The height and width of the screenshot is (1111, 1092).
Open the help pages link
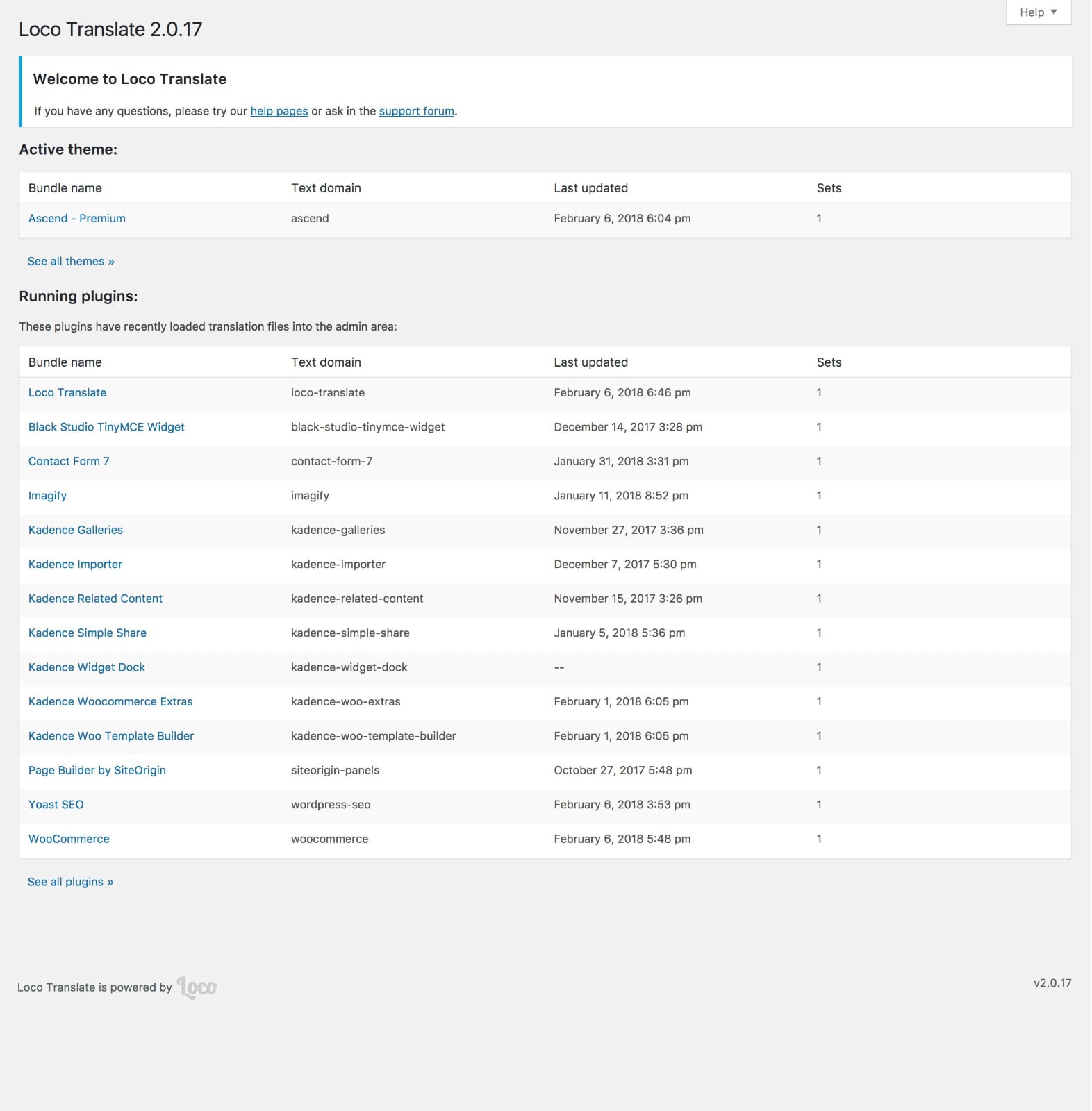(279, 111)
